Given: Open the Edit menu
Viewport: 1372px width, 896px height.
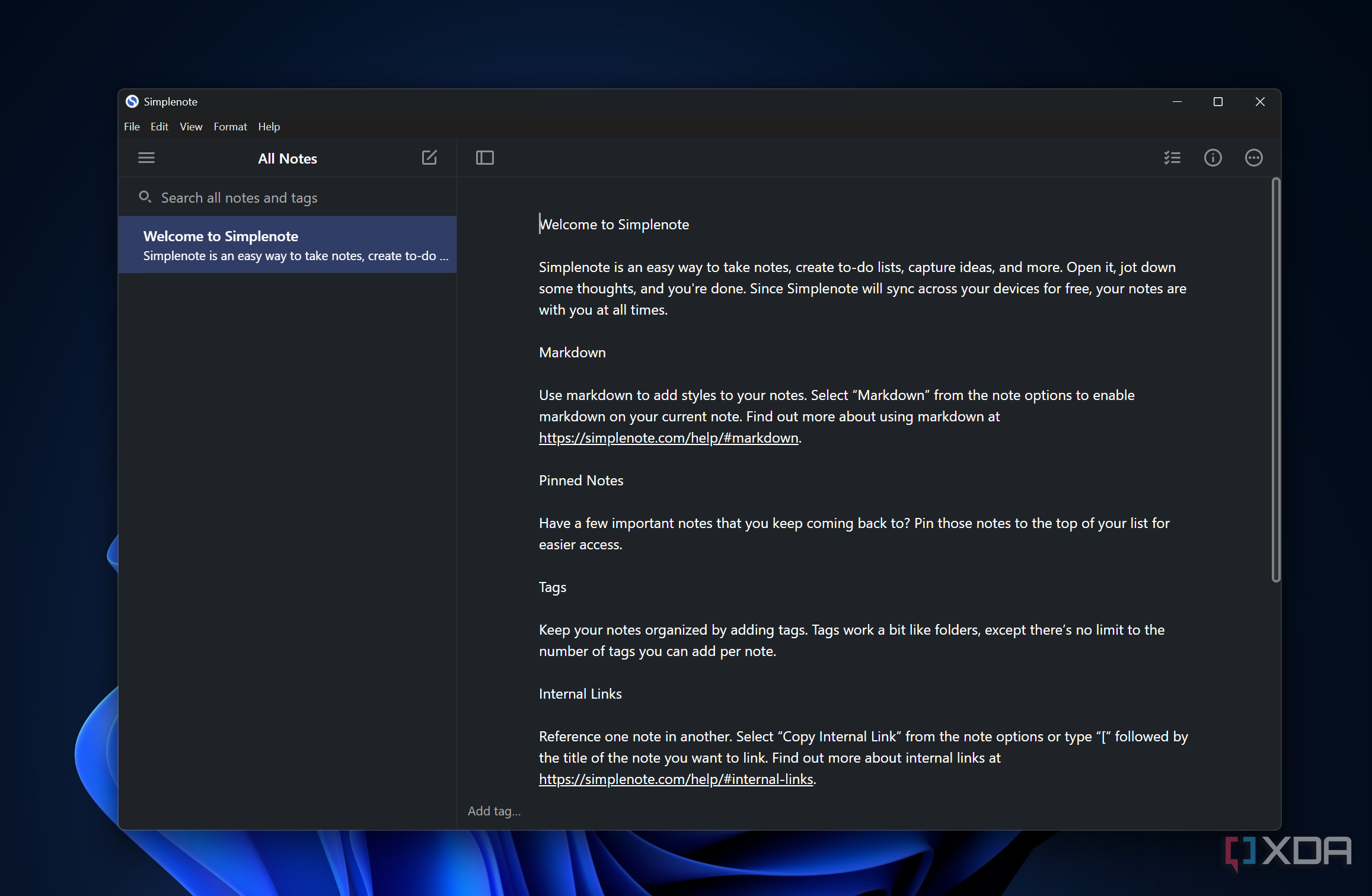Looking at the screenshot, I should [159, 127].
